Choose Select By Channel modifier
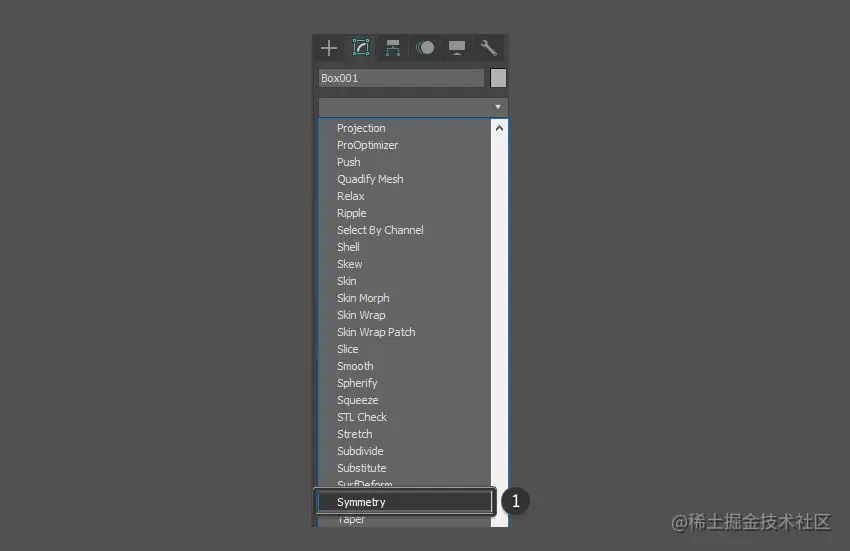 (x=380, y=230)
